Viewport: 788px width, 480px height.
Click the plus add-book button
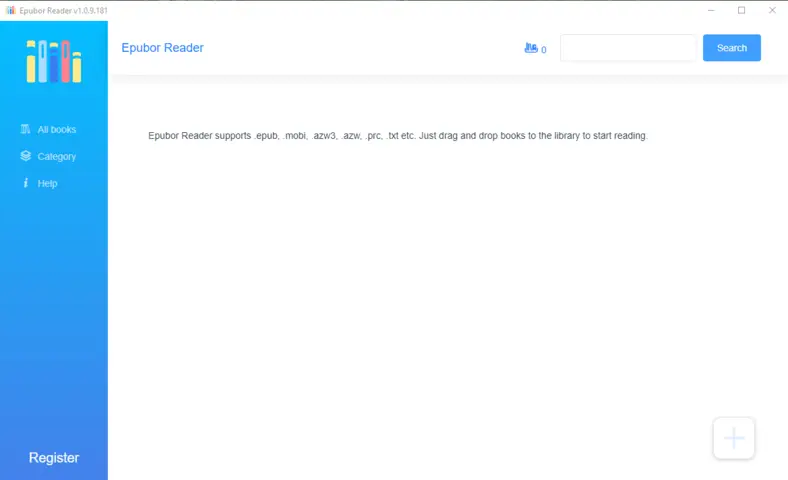(x=734, y=438)
